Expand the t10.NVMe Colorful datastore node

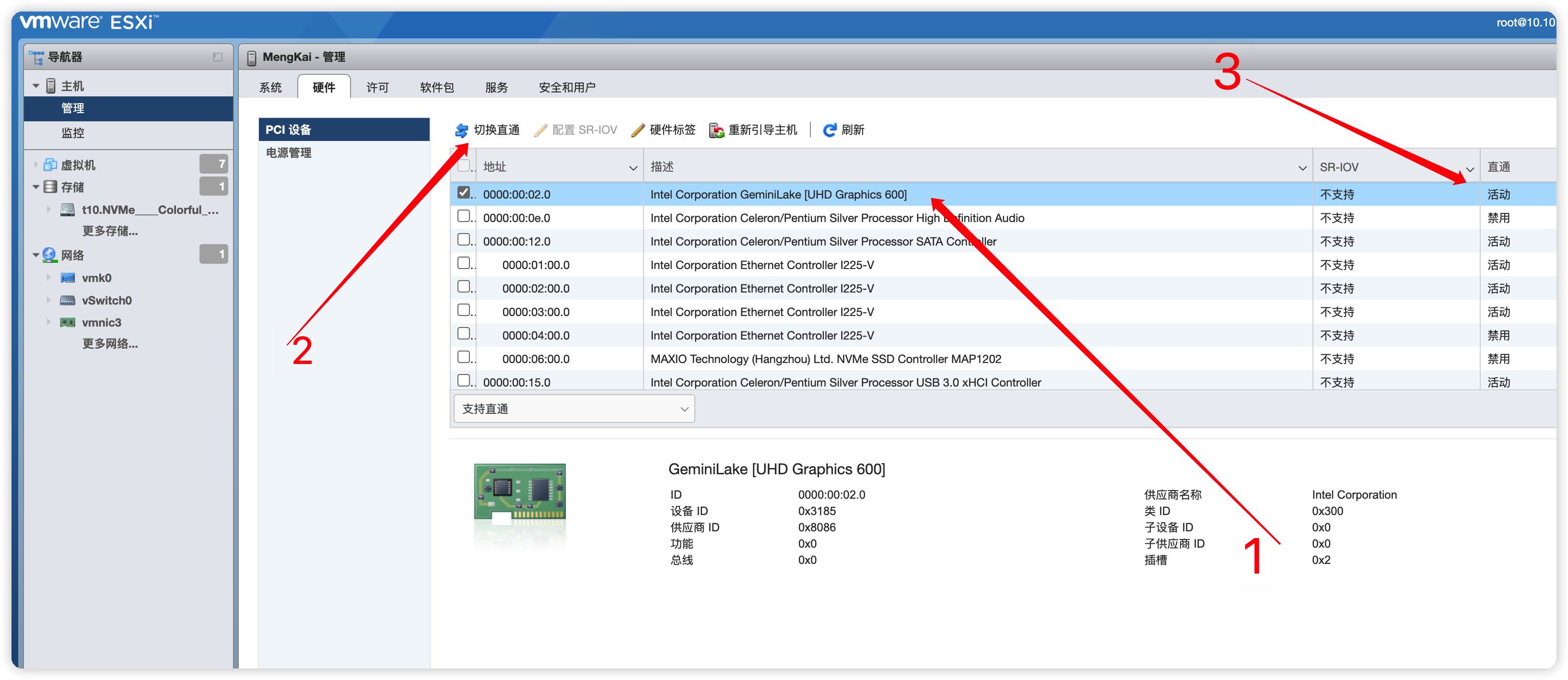(49, 210)
